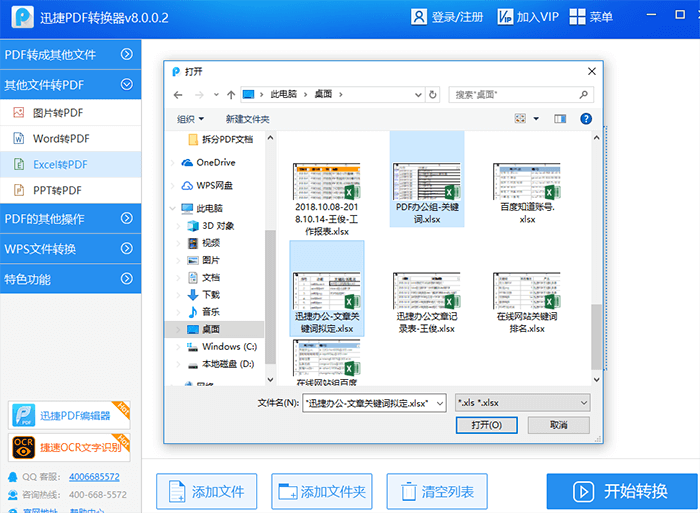700x513 pixels.
Task: Select WPS网盘 in navigation tree
Action: 207,185
